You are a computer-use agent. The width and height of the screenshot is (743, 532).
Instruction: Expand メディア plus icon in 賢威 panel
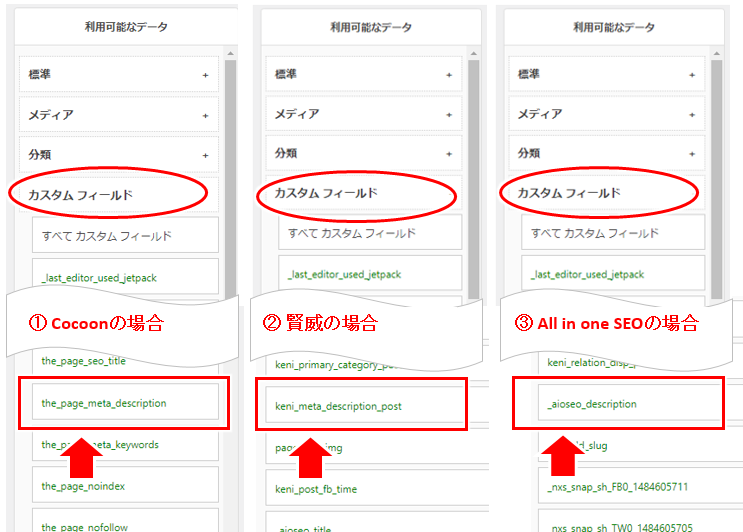(449, 115)
